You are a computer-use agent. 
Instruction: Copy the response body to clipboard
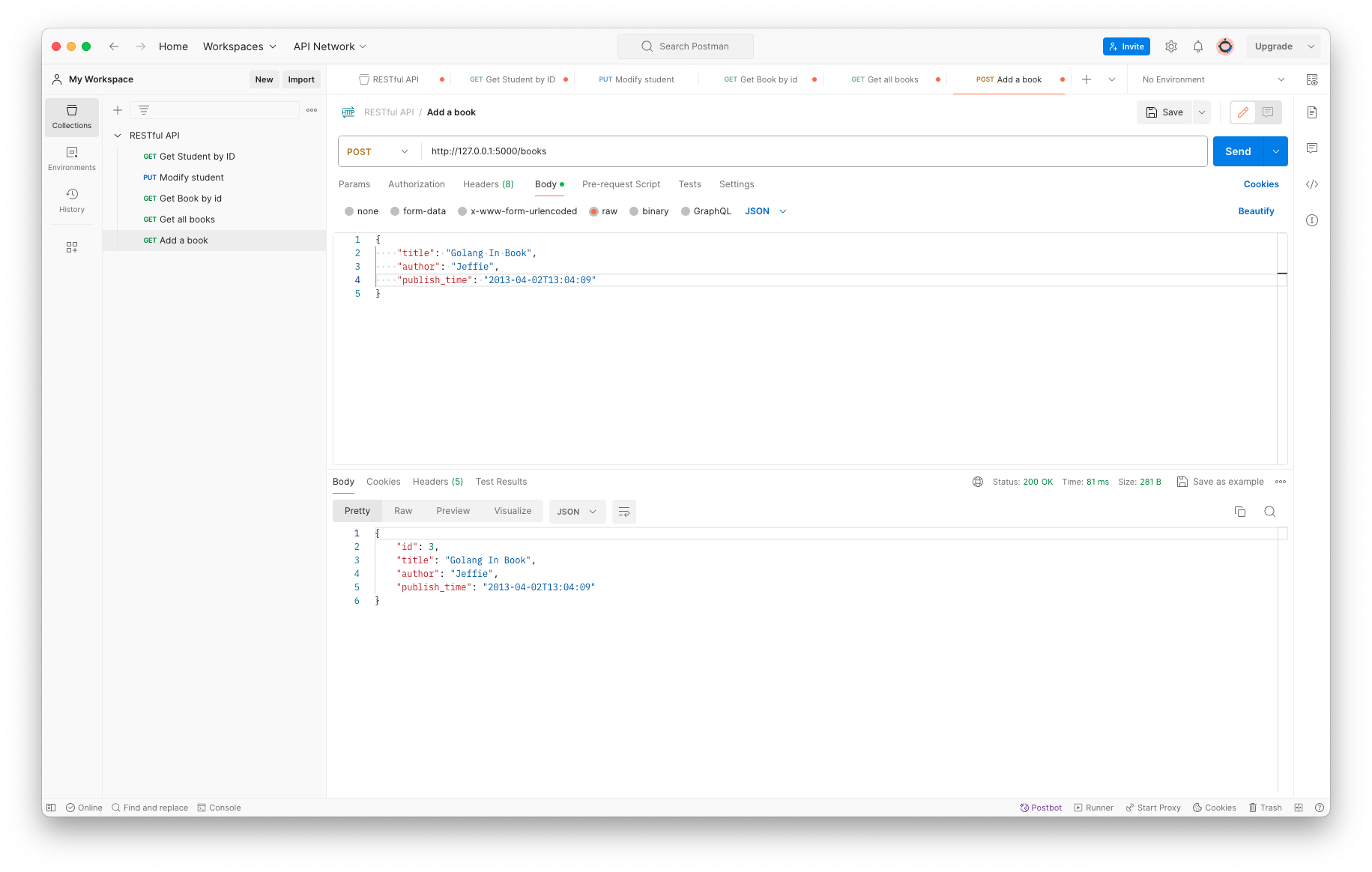click(x=1240, y=512)
